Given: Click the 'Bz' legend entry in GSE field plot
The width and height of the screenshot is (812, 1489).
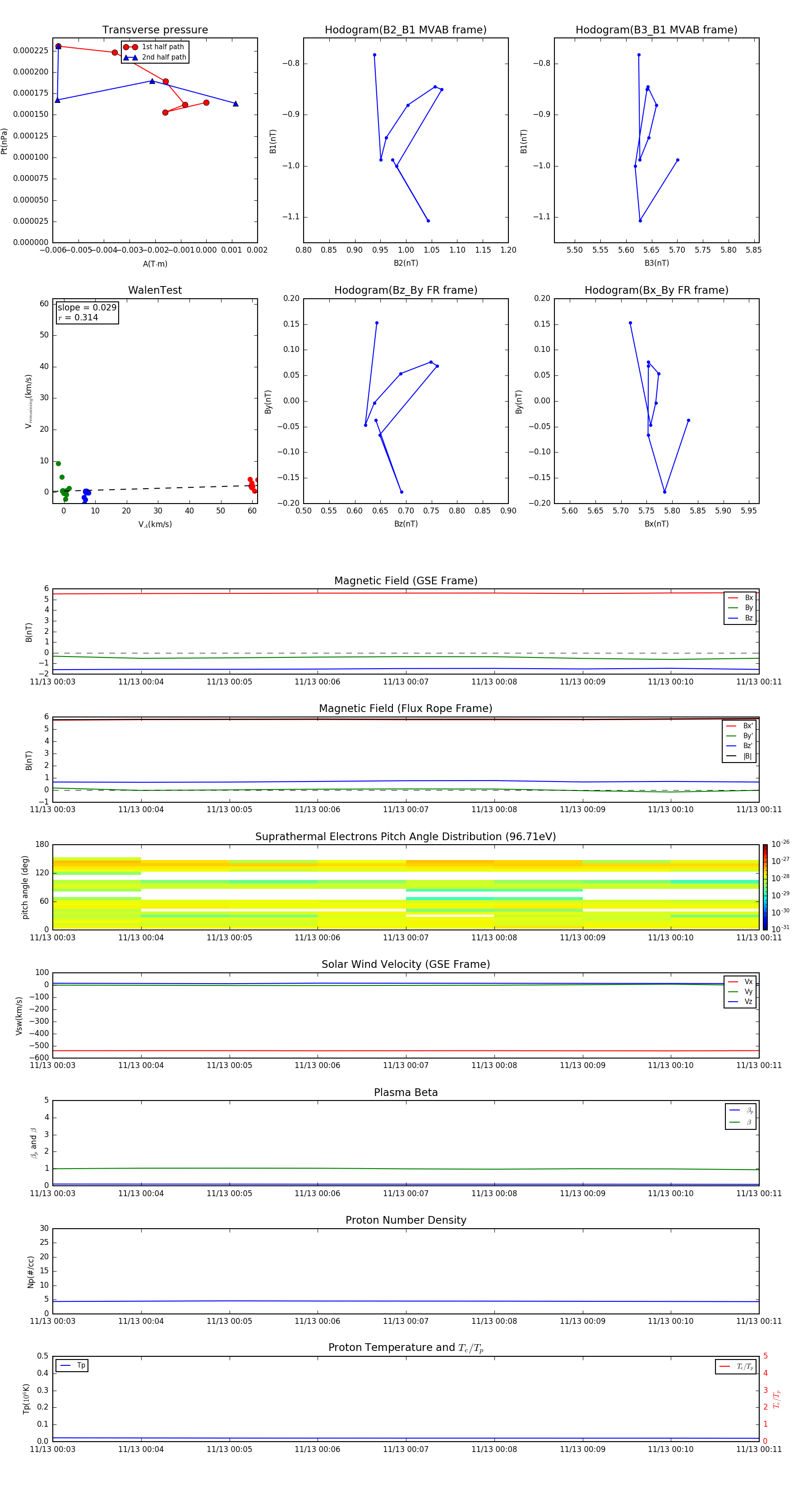Looking at the screenshot, I should click(740, 618).
